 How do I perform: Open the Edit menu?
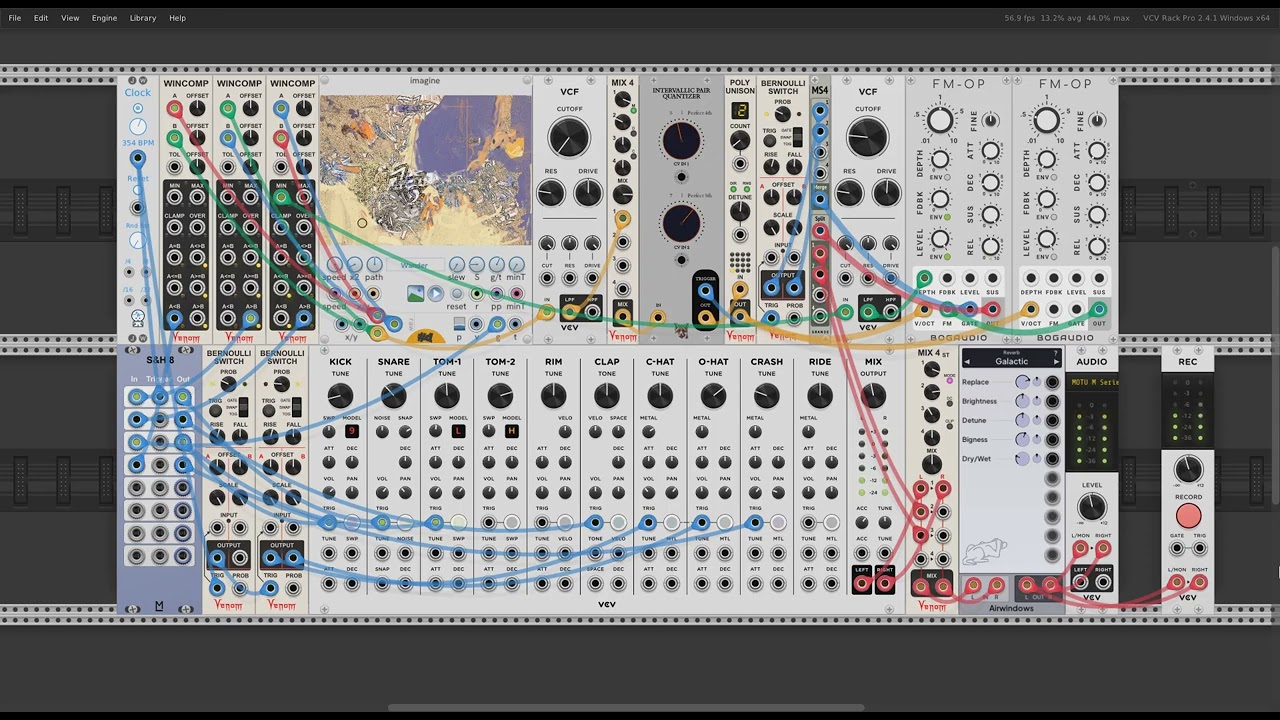(x=41, y=18)
